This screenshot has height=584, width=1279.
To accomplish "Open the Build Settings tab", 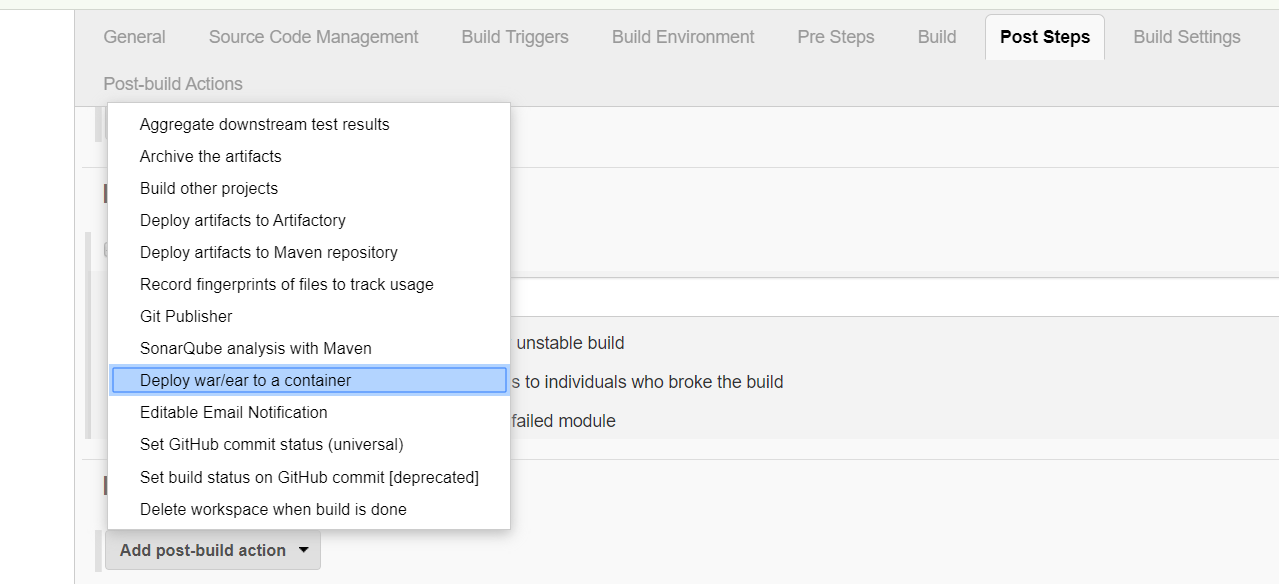I will [1187, 37].
